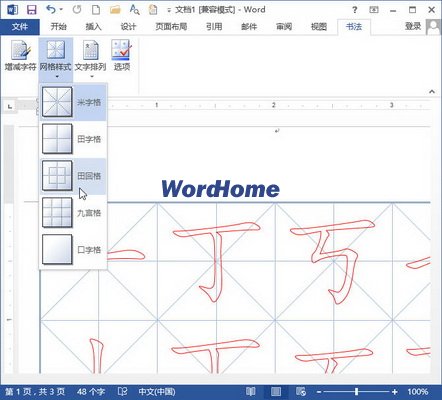Screen dimensions: 442x400
Task: Open the 文字排列 text arrangement dropdown
Action: coord(90,59)
